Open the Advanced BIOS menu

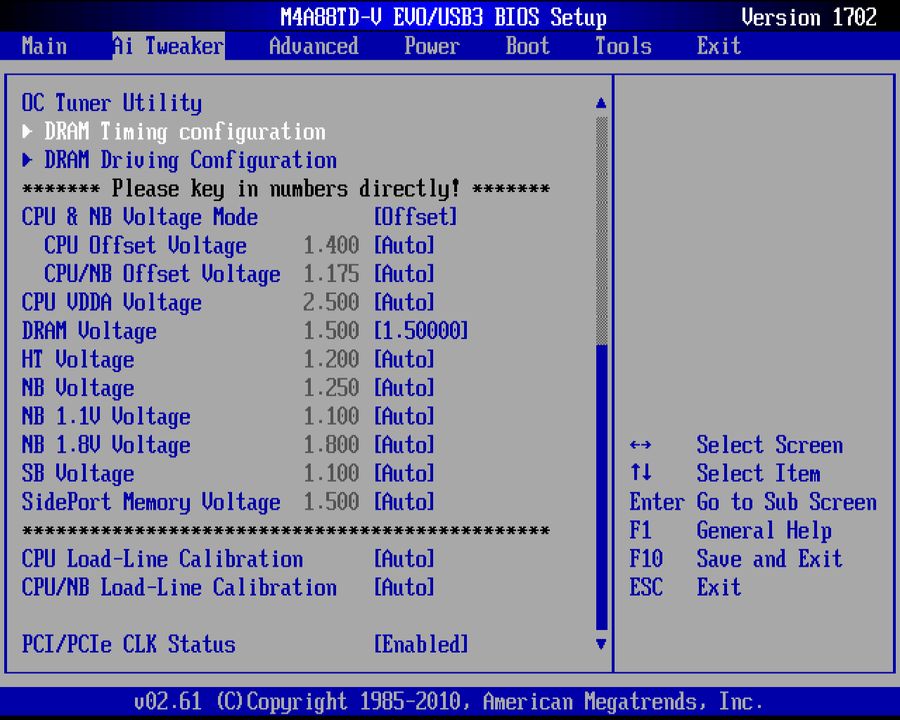pyautogui.click(x=313, y=46)
